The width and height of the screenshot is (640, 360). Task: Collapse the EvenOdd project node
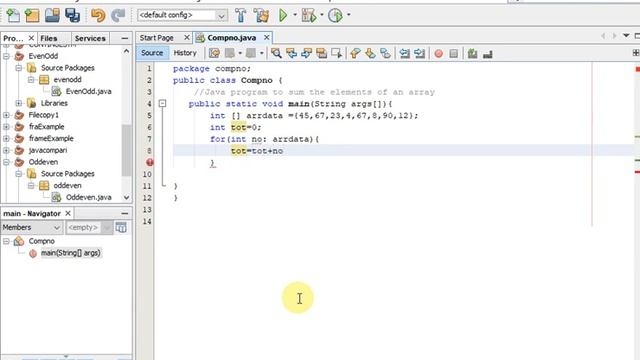pos(7,56)
